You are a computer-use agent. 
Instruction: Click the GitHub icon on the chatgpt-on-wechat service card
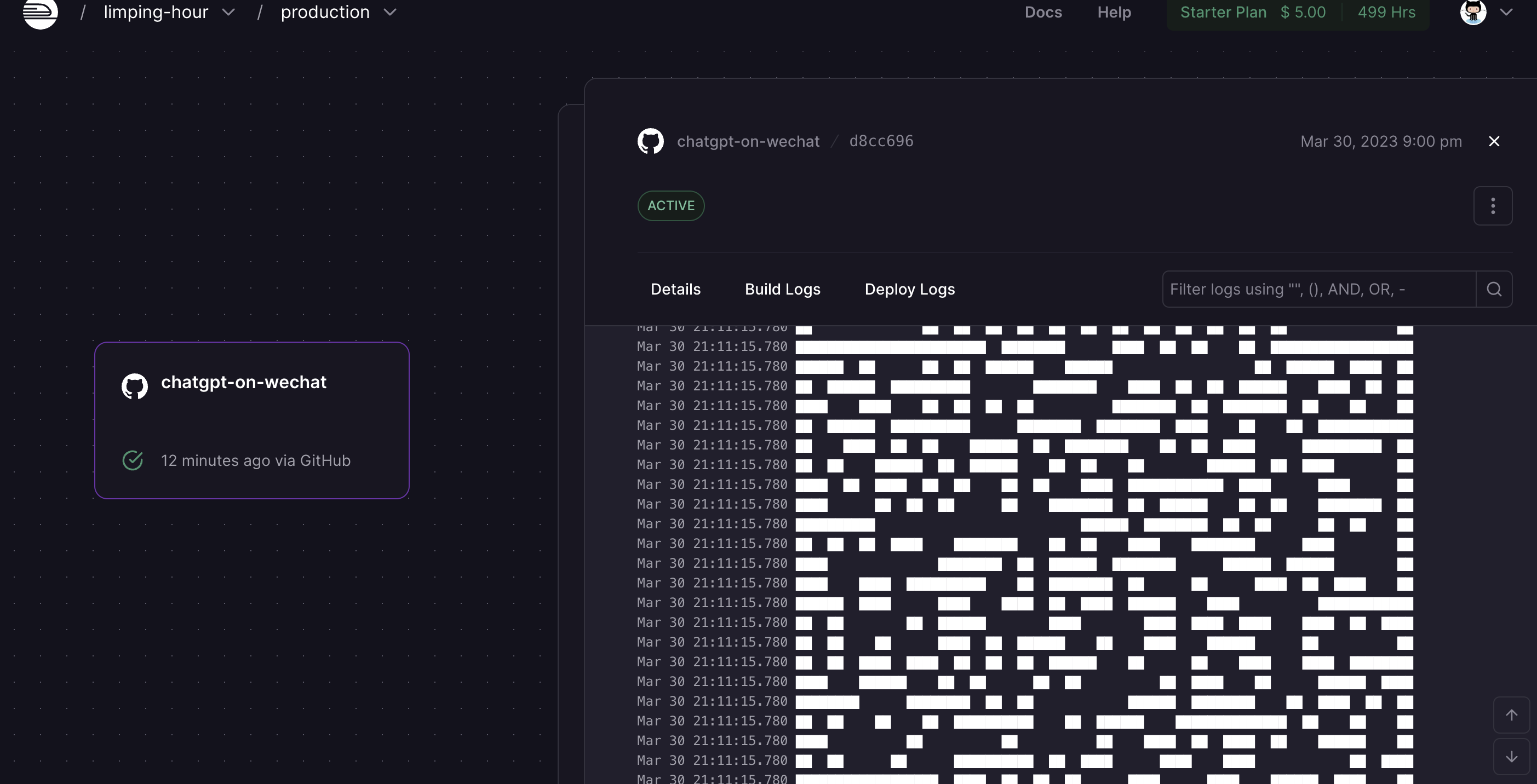[x=134, y=386]
